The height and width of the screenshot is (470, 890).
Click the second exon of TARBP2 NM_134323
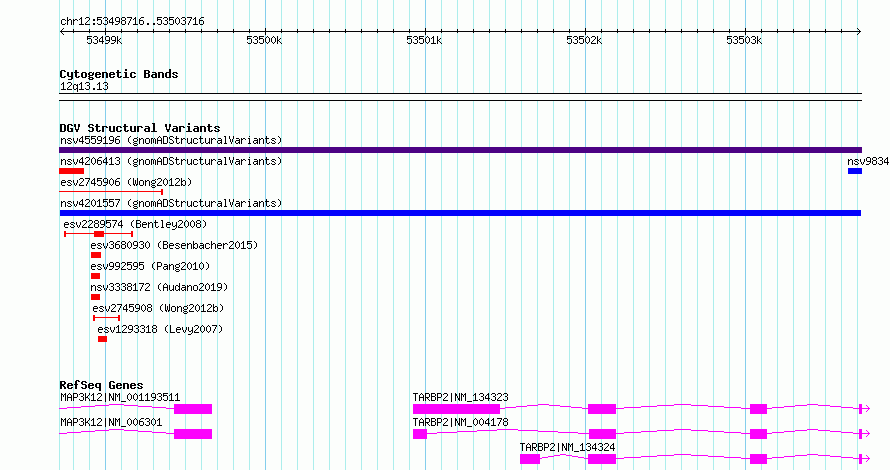pyautogui.click(x=602, y=409)
